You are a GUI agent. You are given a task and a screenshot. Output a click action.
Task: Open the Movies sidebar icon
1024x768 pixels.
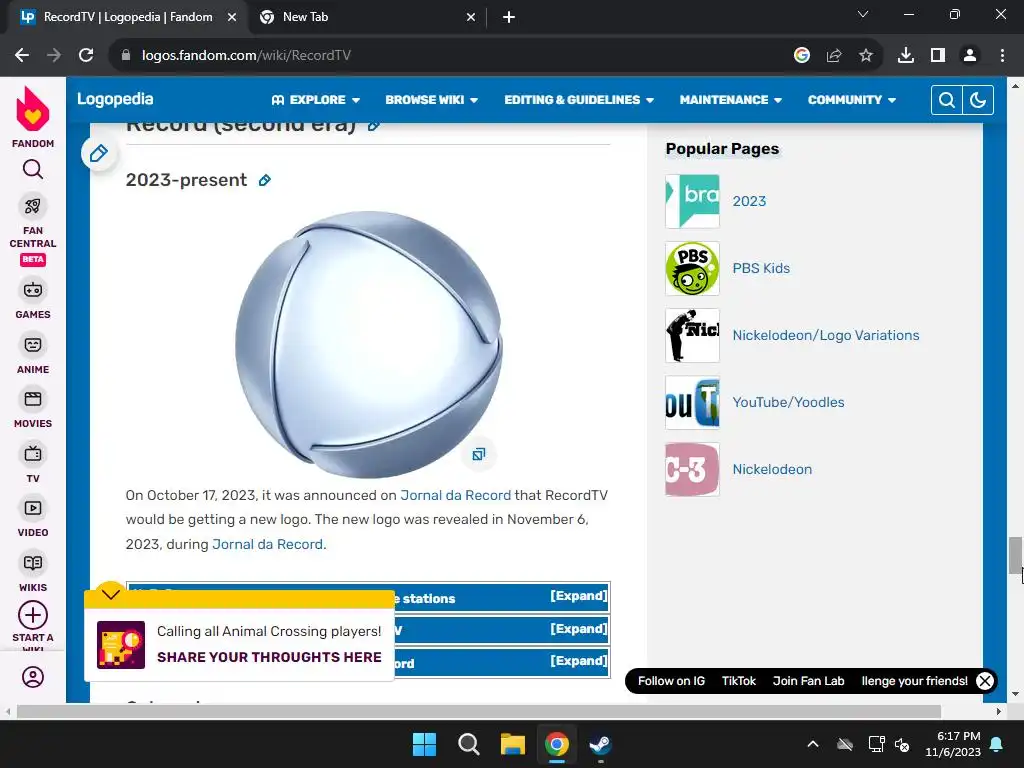33,399
